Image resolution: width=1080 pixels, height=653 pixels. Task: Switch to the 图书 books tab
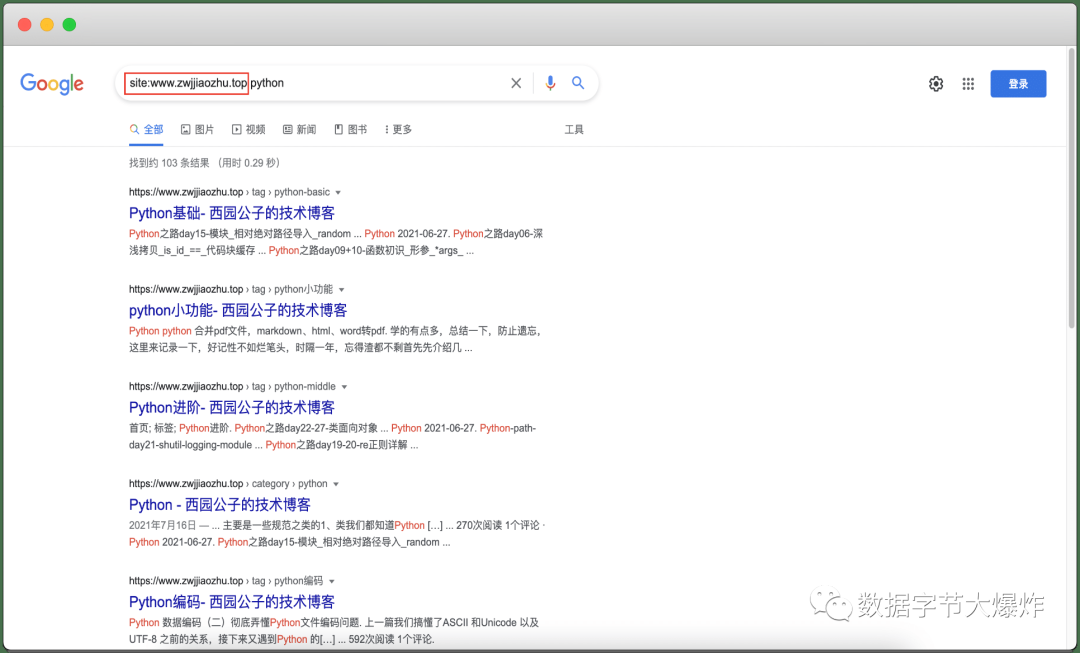point(350,129)
